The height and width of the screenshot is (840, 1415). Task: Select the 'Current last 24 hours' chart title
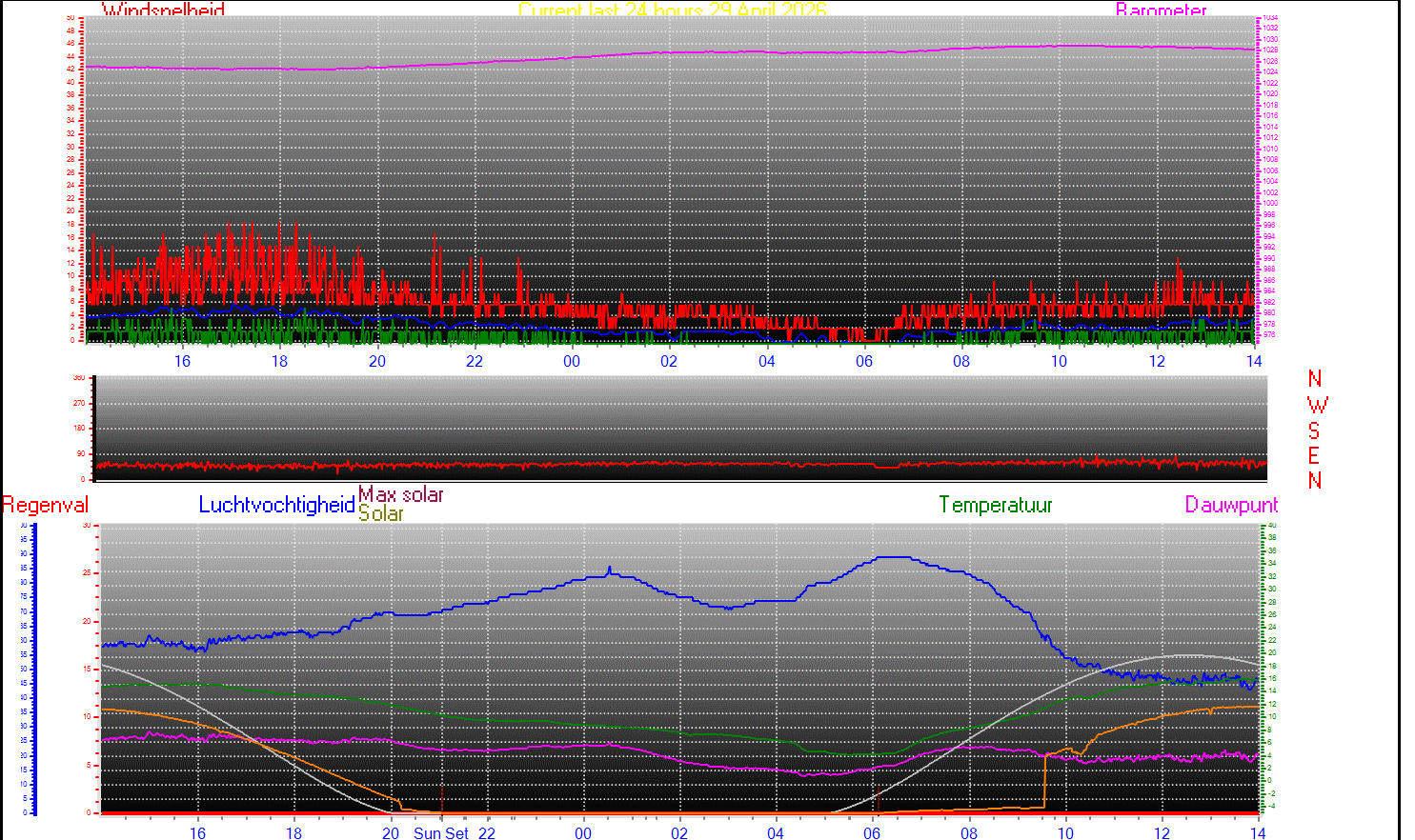click(672, 10)
